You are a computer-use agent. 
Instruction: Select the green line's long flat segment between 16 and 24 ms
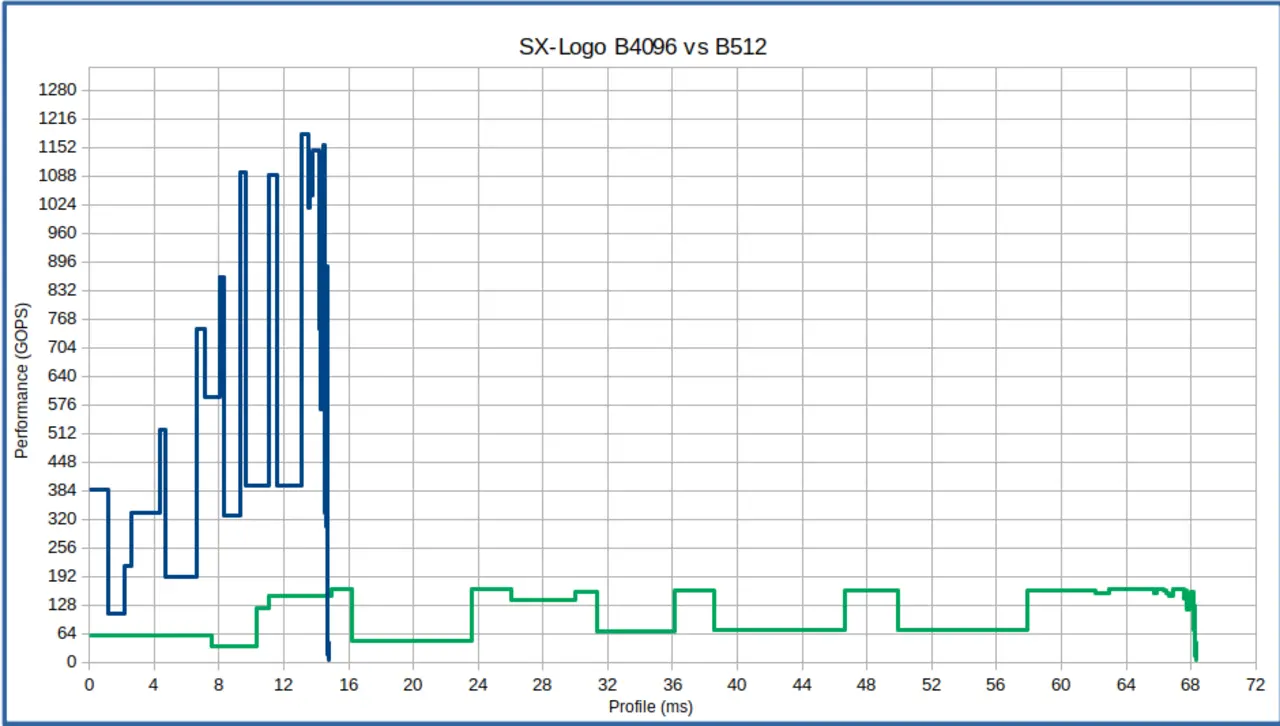[x=411, y=640]
